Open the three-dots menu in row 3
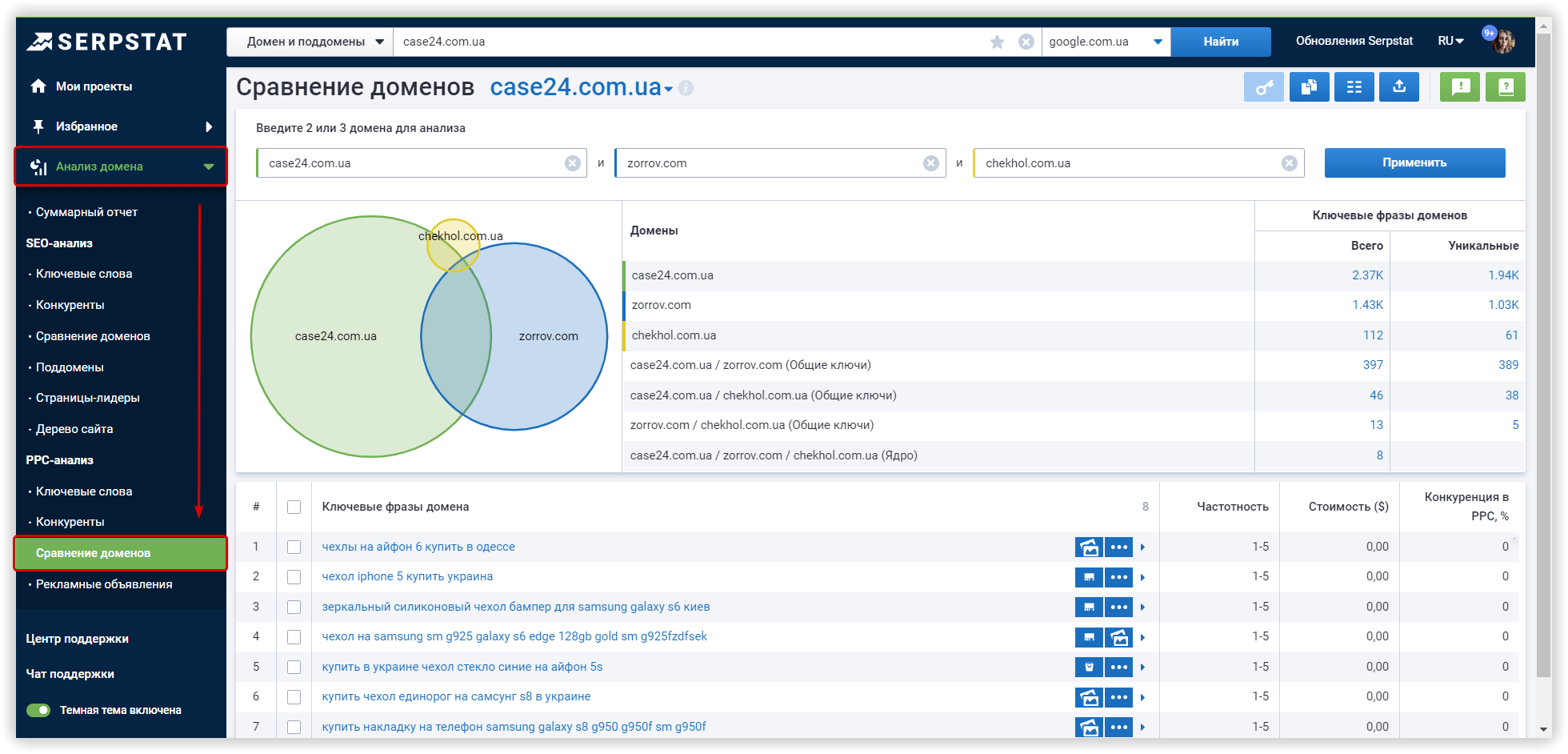 [1119, 608]
